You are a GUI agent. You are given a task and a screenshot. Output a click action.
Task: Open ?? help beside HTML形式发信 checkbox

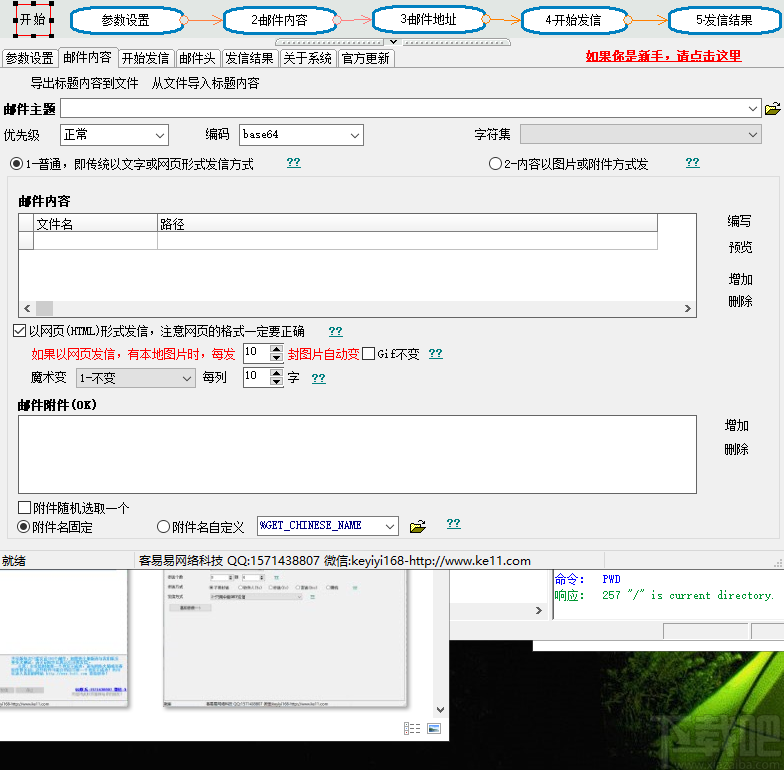click(x=336, y=331)
